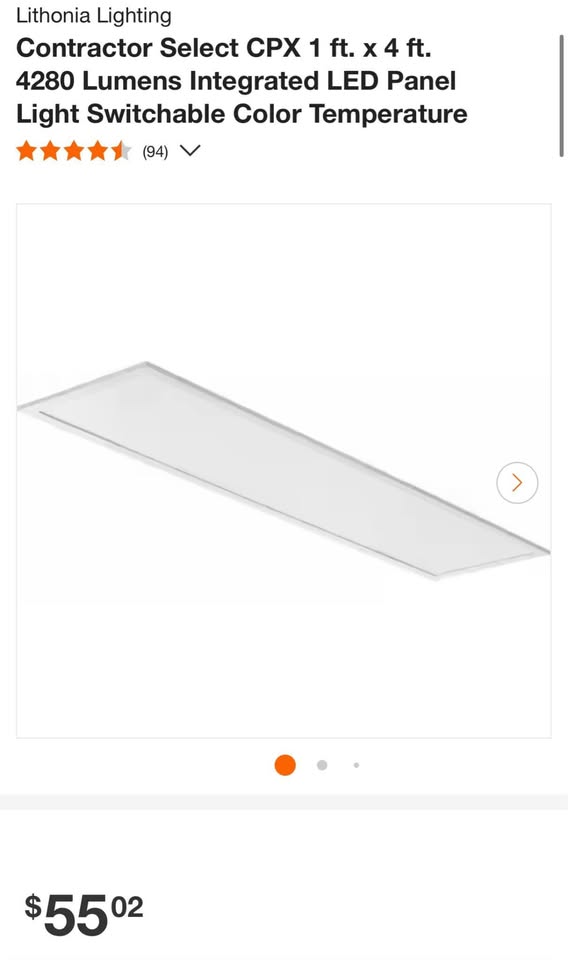
Task: Click the fourth orange rating star
Action: point(97,151)
